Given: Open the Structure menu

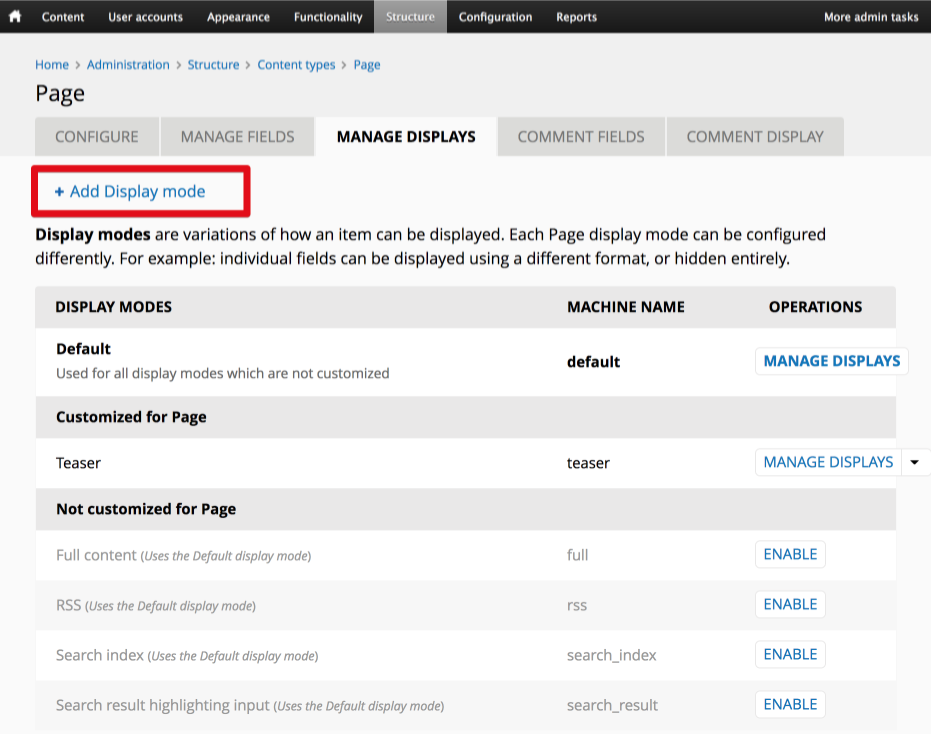Looking at the screenshot, I should [410, 16].
